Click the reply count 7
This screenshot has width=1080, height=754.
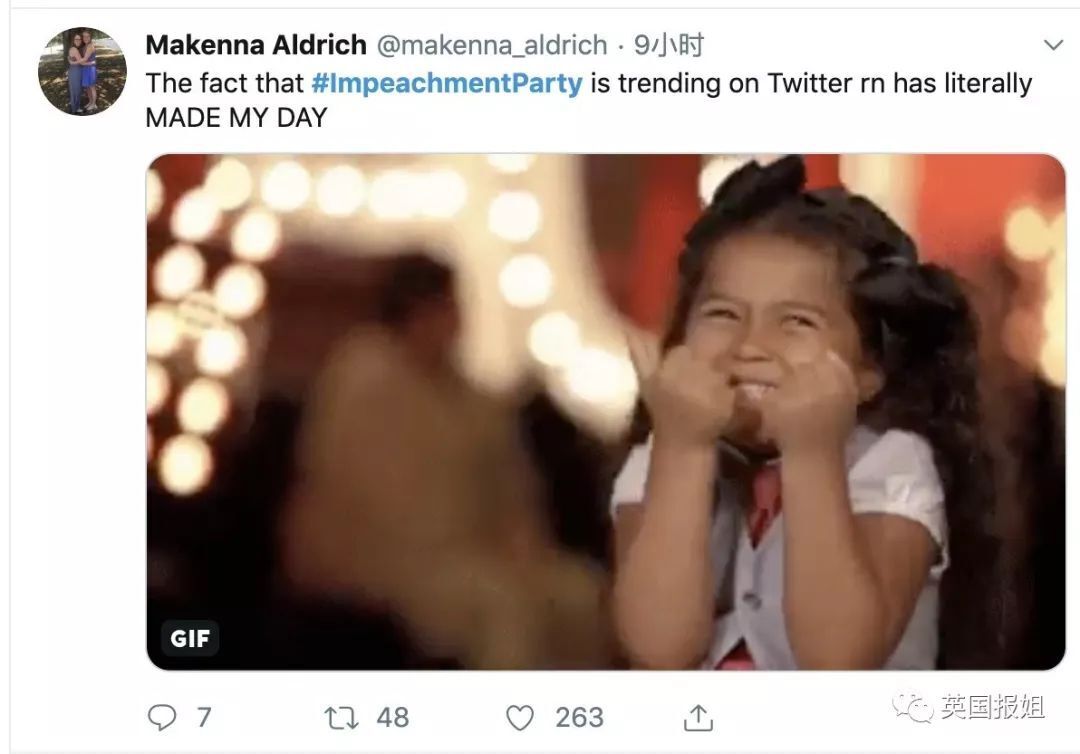pos(204,717)
